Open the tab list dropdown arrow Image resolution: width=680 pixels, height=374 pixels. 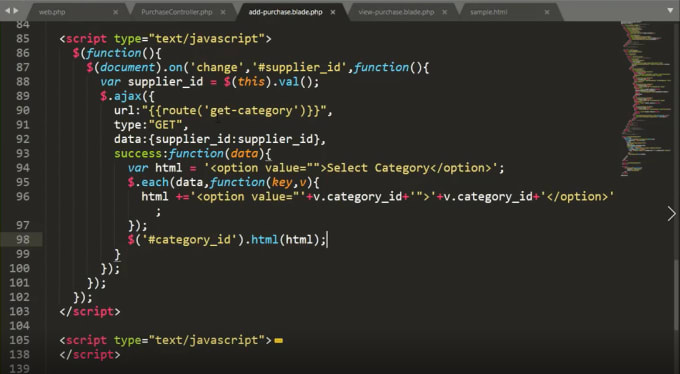point(670,10)
